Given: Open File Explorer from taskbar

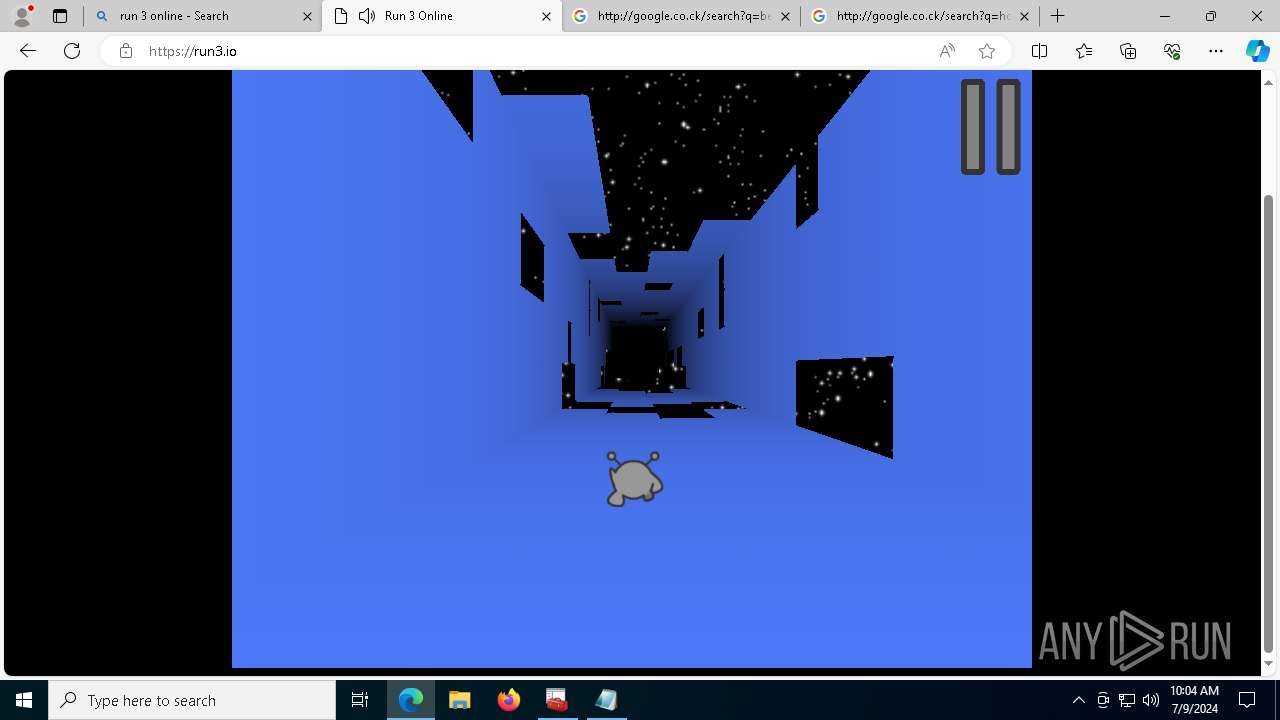Looking at the screenshot, I should 459,700.
